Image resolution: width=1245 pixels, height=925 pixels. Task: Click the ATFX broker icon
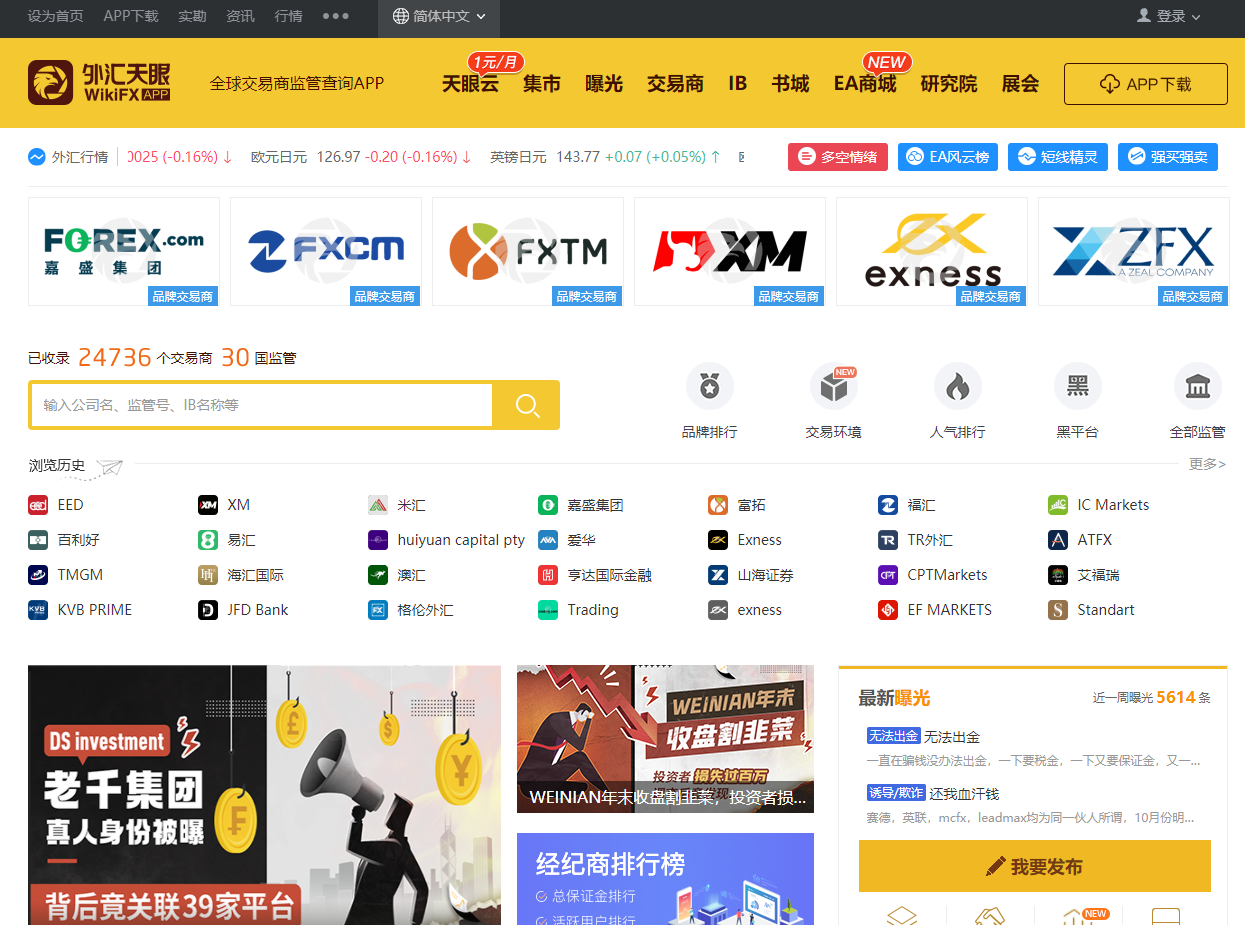click(x=1058, y=540)
